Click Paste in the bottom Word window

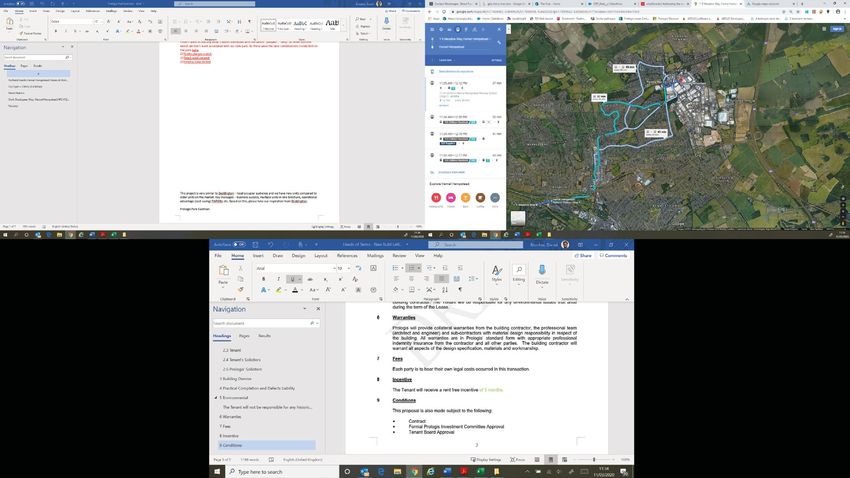(223, 274)
